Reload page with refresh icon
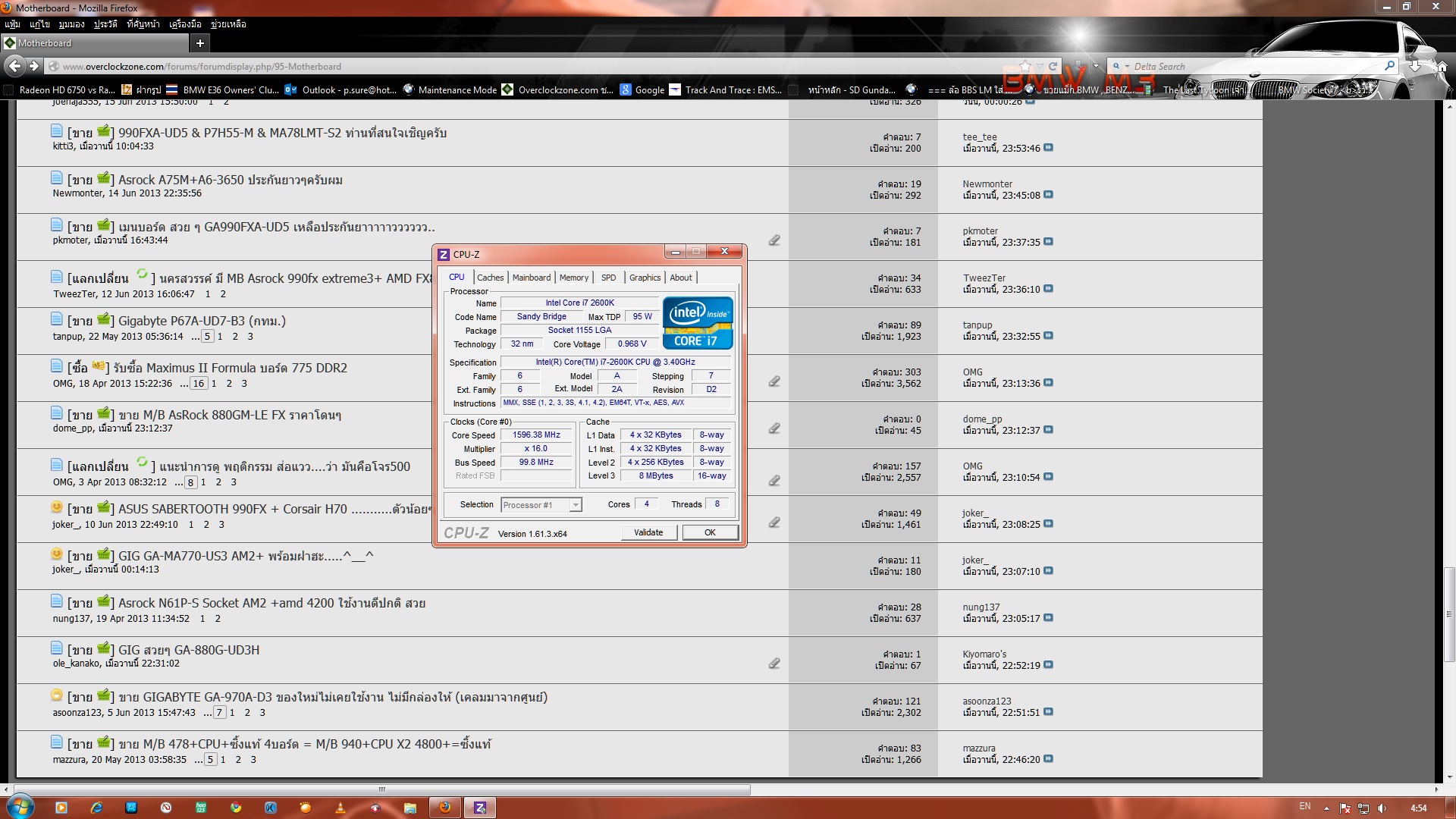The image size is (1456, 819). coord(1053,67)
